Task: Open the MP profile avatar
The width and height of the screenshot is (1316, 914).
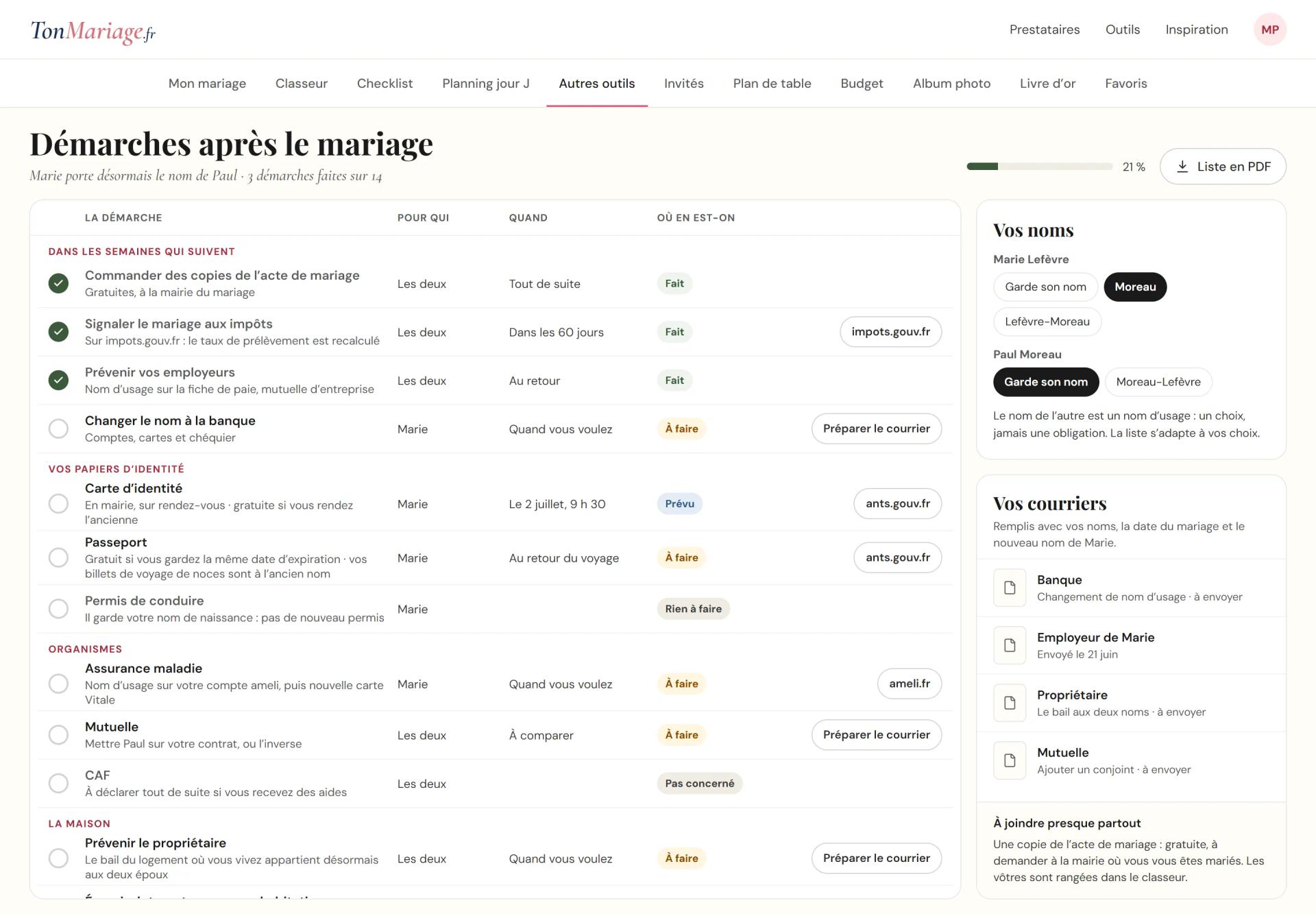Action: coord(1269,29)
